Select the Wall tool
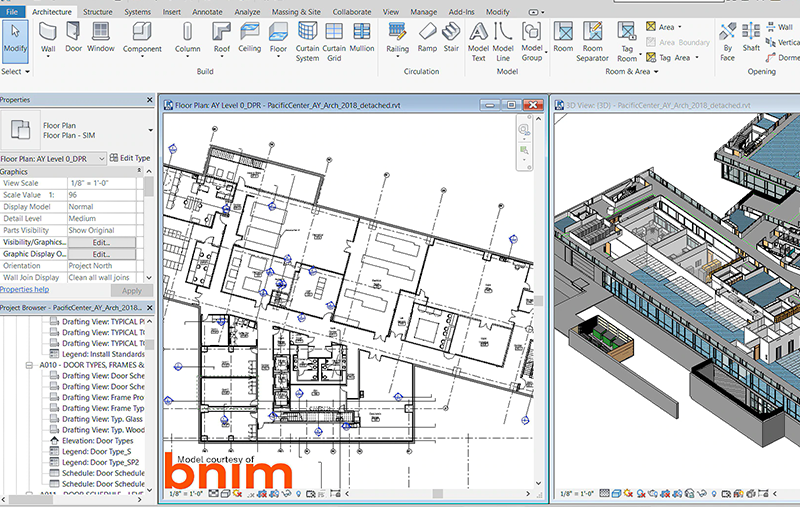Screen dimensions: 800x507 [x=48, y=39]
